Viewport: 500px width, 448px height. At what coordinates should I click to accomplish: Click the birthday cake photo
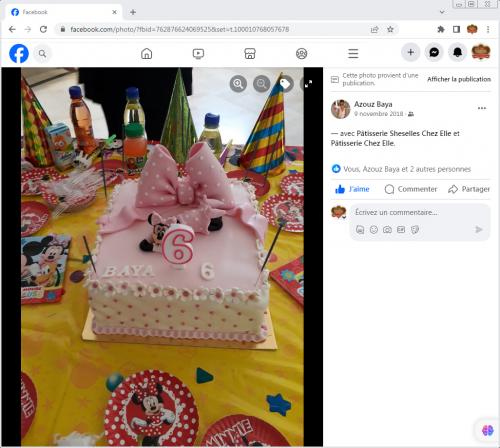pyautogui.click(x=162, y=257)
